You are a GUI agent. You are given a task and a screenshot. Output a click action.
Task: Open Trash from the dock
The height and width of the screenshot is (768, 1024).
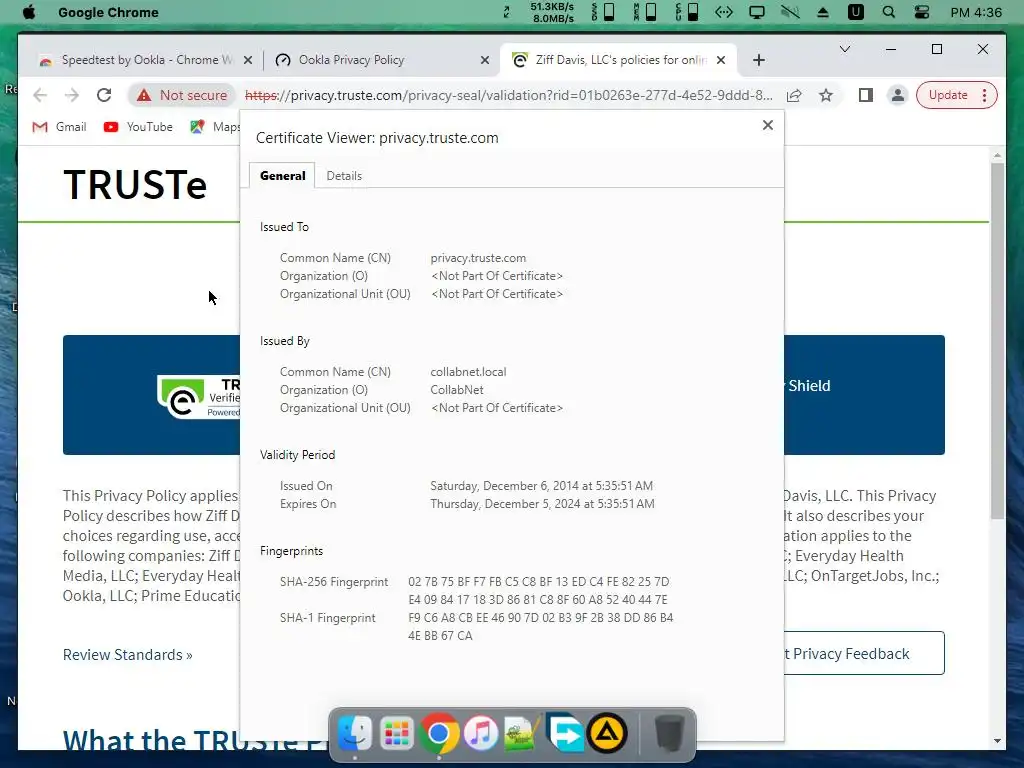pos(669,733)
